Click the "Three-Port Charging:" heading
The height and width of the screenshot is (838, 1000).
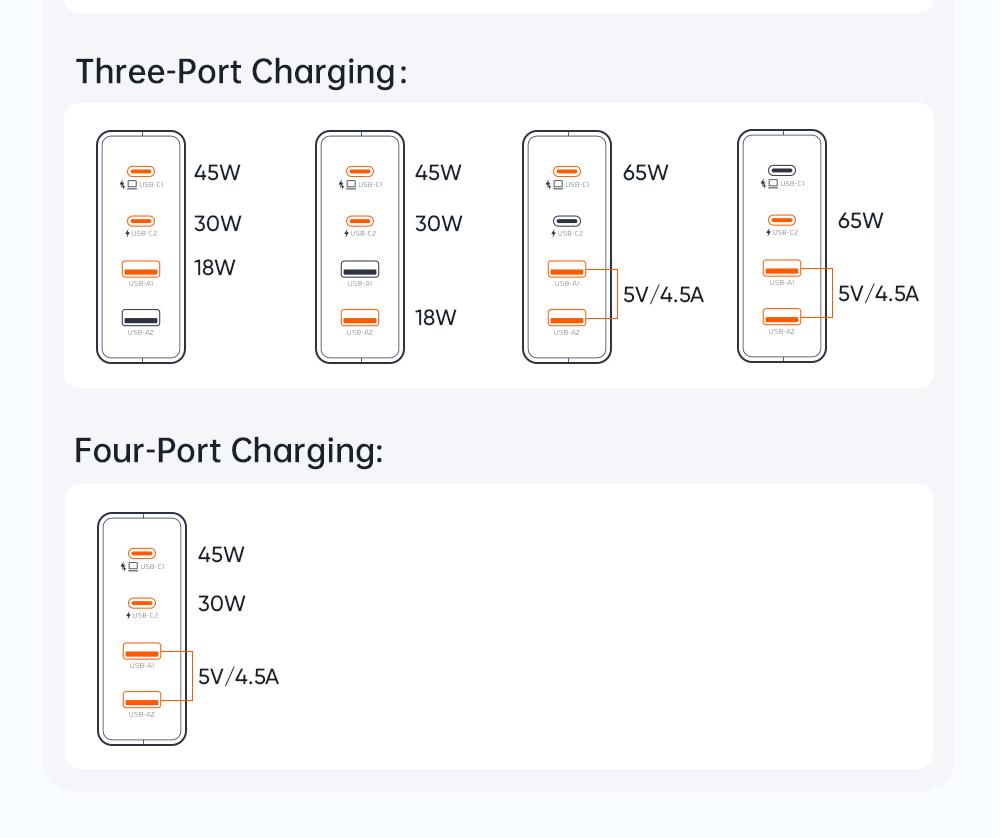[241, 72]
